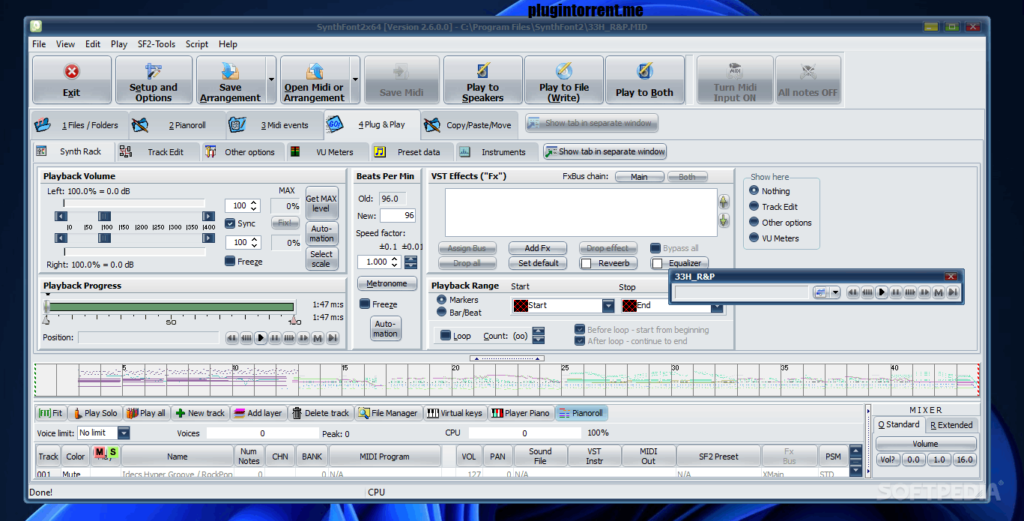This screenshot has width=1024, height=521.
Task: Click FxBus chain Main button
Action: coord(639,177)
